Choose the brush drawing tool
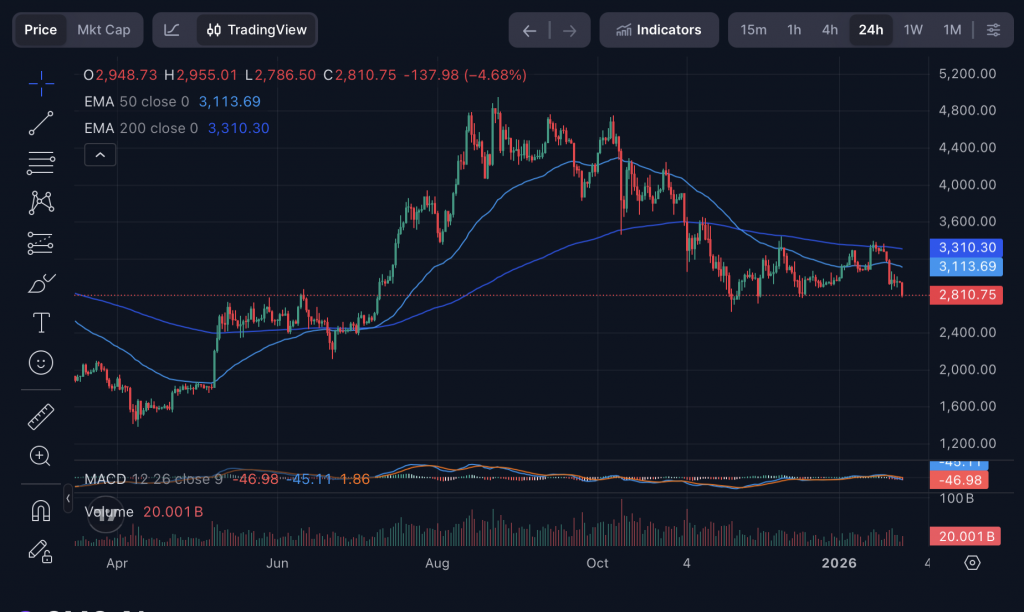 pos(41,284)
